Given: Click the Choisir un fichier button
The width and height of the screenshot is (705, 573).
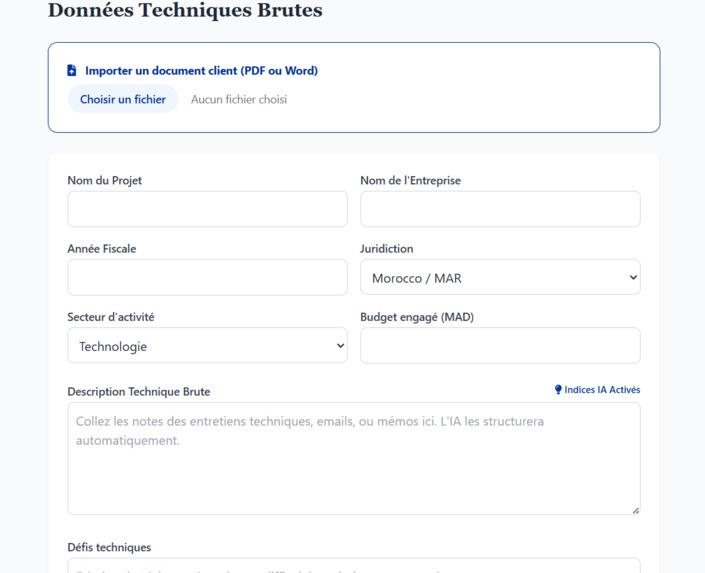Looking at the screenshot, I should (x=123, y=99).
